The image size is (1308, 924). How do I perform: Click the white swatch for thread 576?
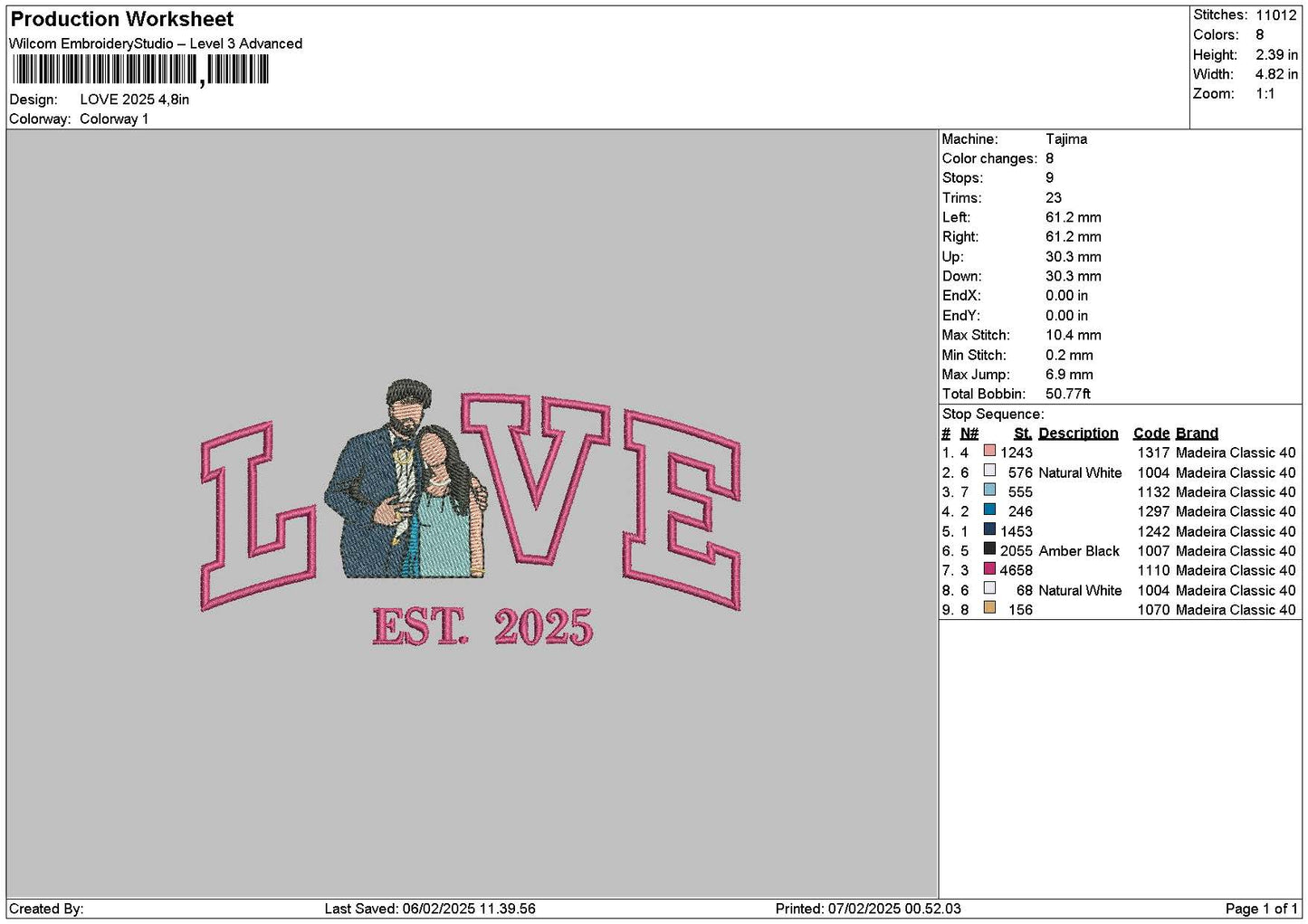[989, 471]
